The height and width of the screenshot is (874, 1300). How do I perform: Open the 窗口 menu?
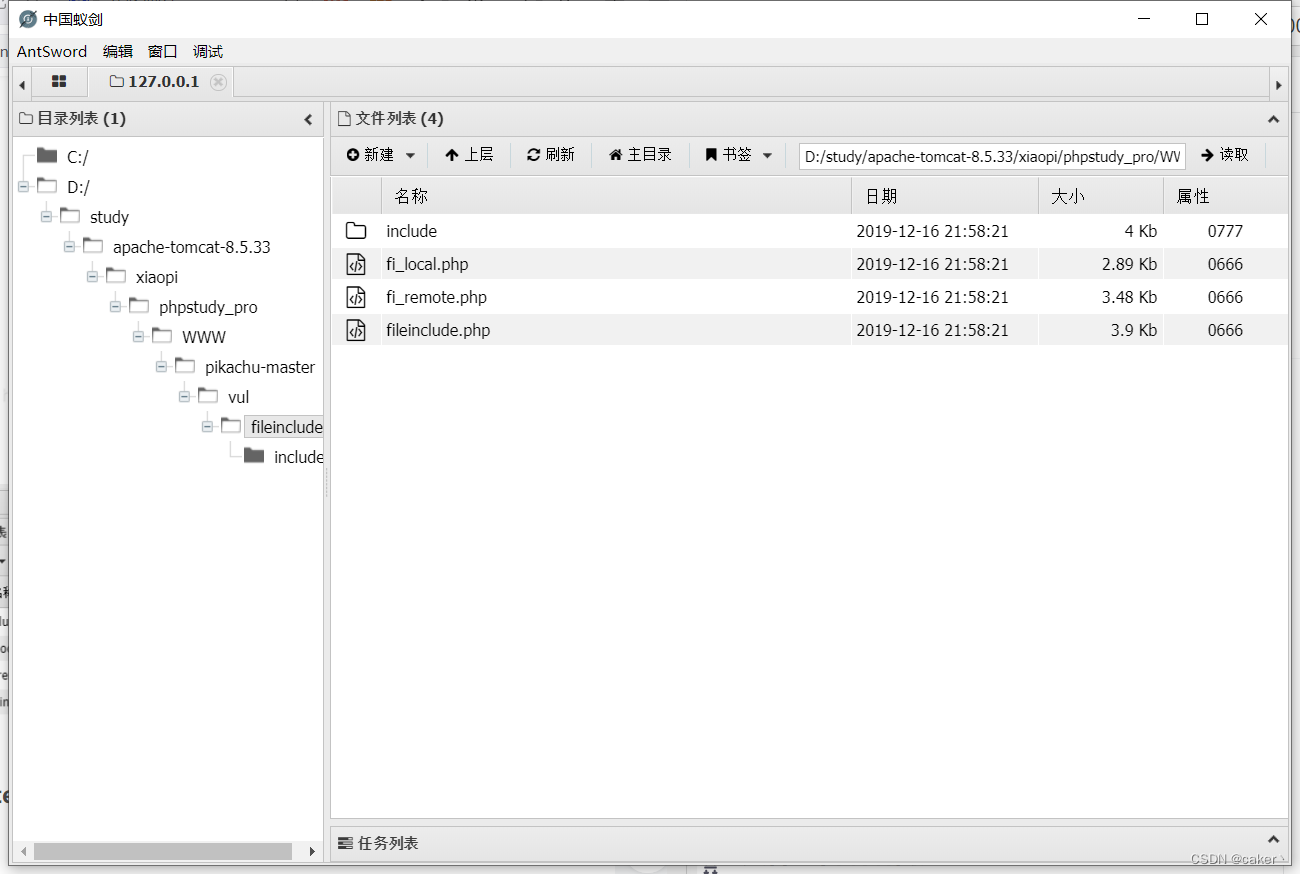tap(162, 51)
